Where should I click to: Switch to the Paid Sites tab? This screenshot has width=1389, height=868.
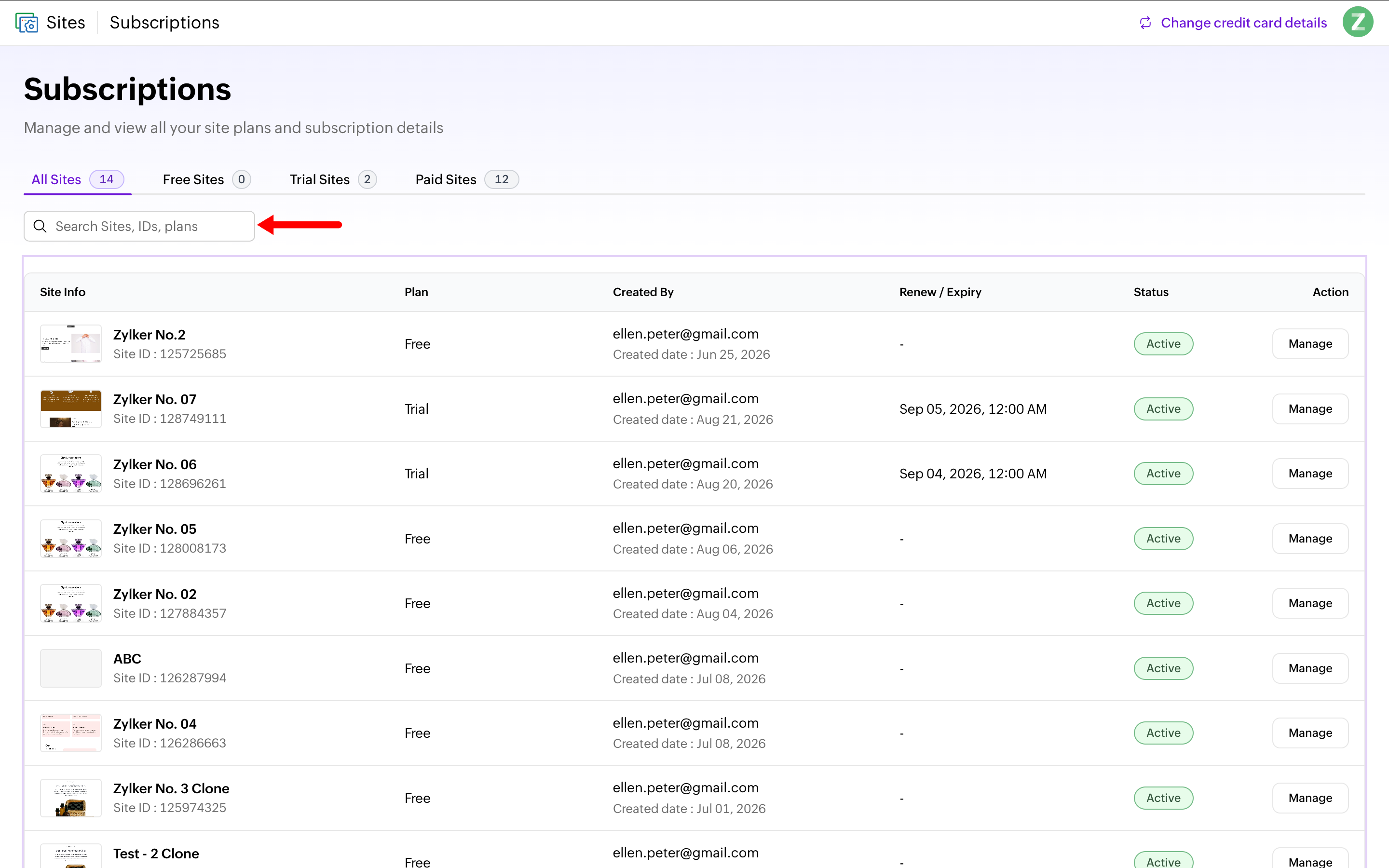(x=467, y=180)
